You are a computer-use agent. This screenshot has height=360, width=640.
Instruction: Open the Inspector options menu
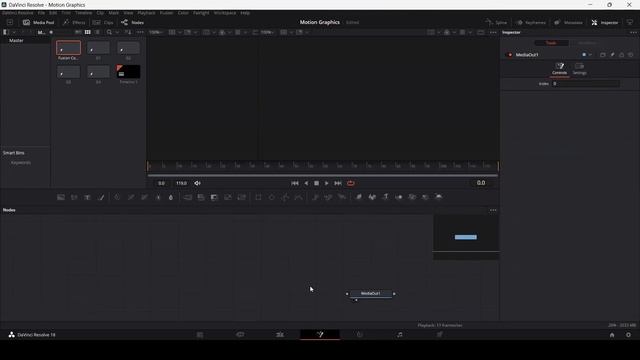633,32
